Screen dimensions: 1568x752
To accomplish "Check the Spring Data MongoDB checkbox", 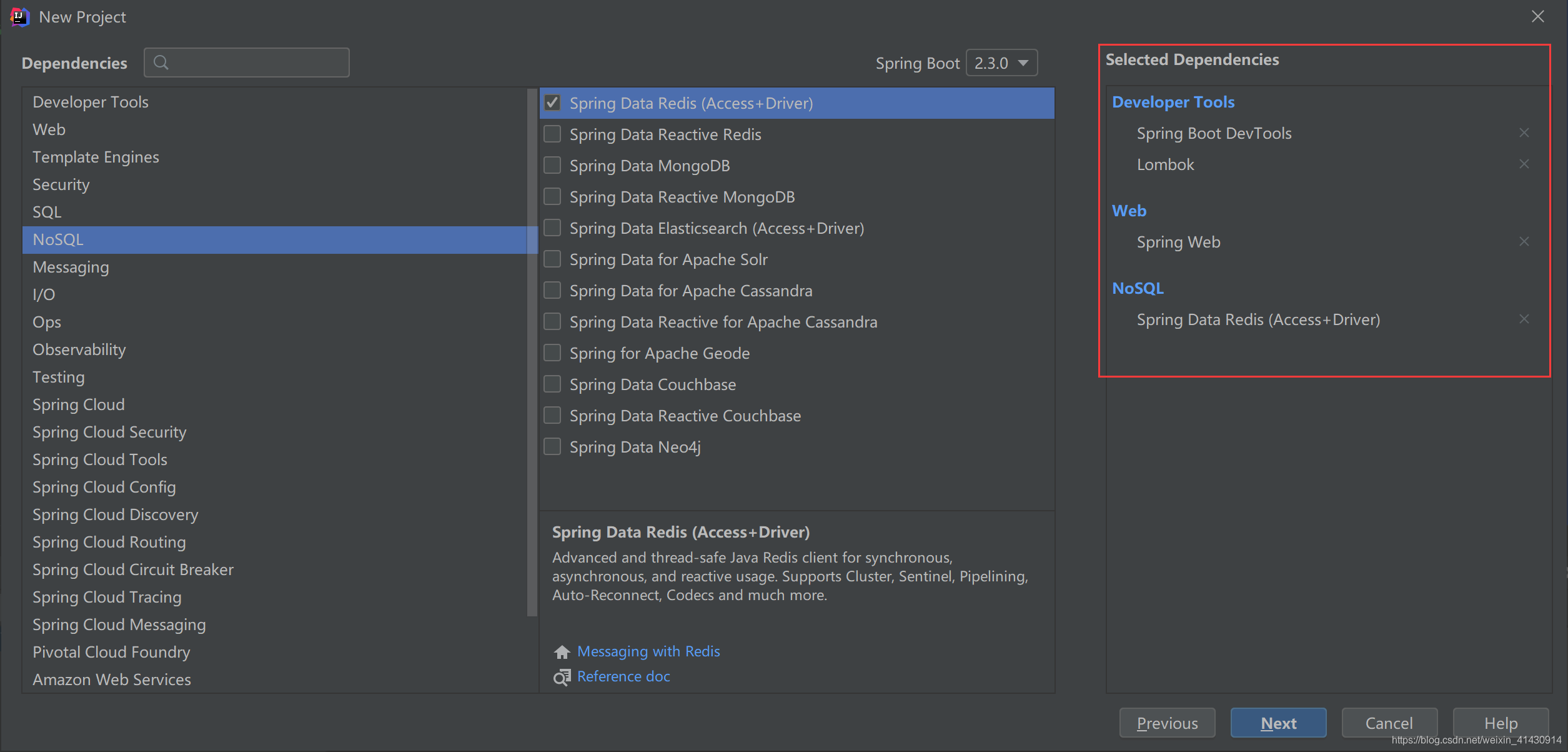I will tap(552, 165).
